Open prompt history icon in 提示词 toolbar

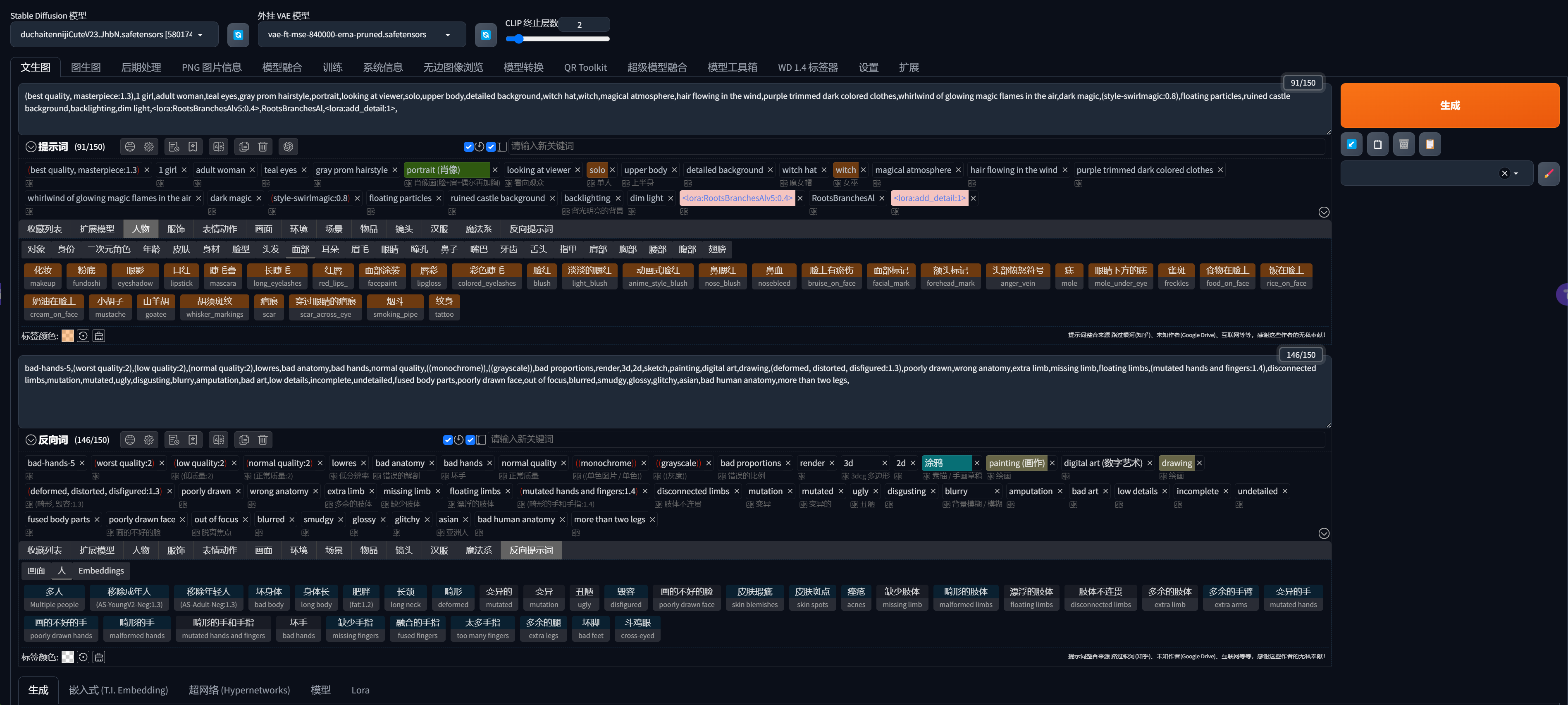pyautogui.click(x=174, y=147)
